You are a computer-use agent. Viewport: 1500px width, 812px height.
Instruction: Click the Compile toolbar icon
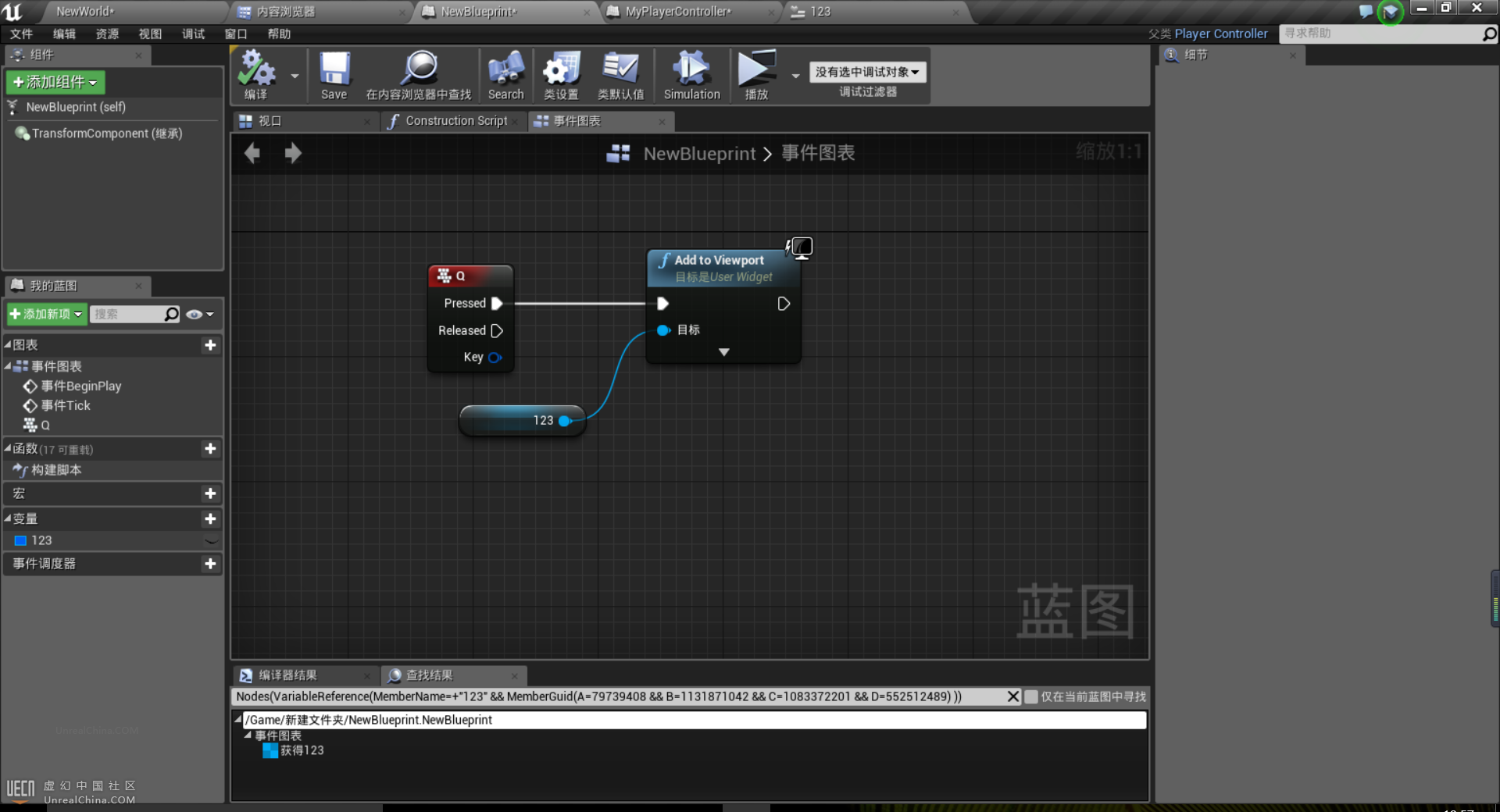(x=256, y=73)
